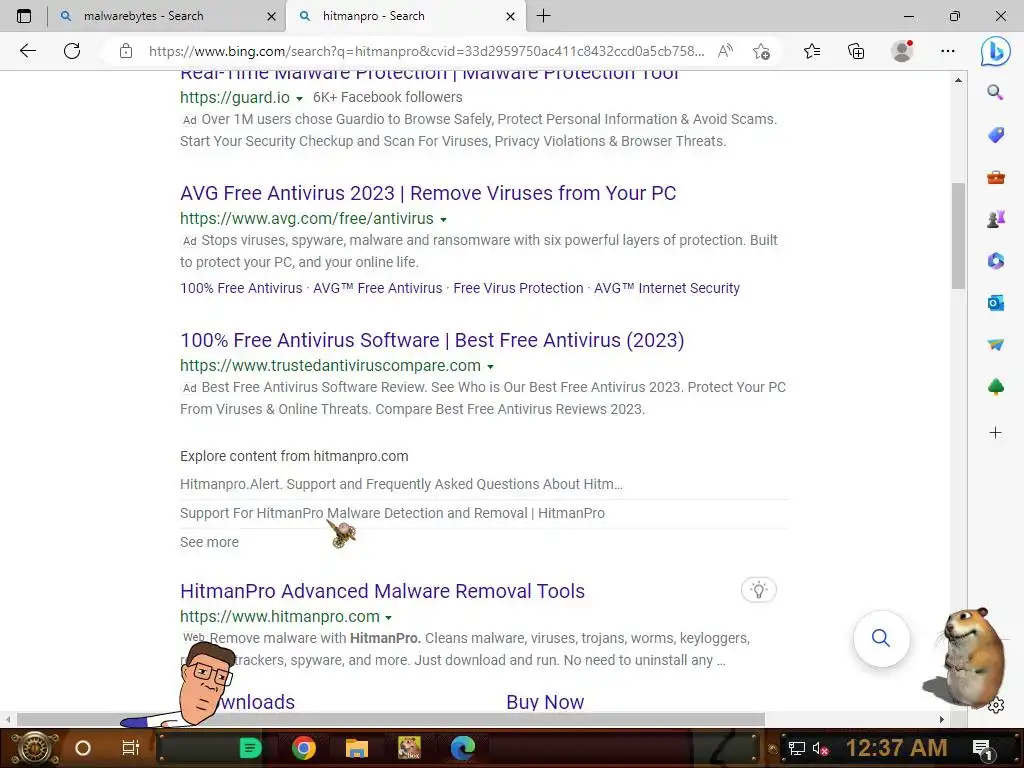Click the address bar URL field
The height and width of the screenshot is (768, 1024).
(x=426, y=51)
